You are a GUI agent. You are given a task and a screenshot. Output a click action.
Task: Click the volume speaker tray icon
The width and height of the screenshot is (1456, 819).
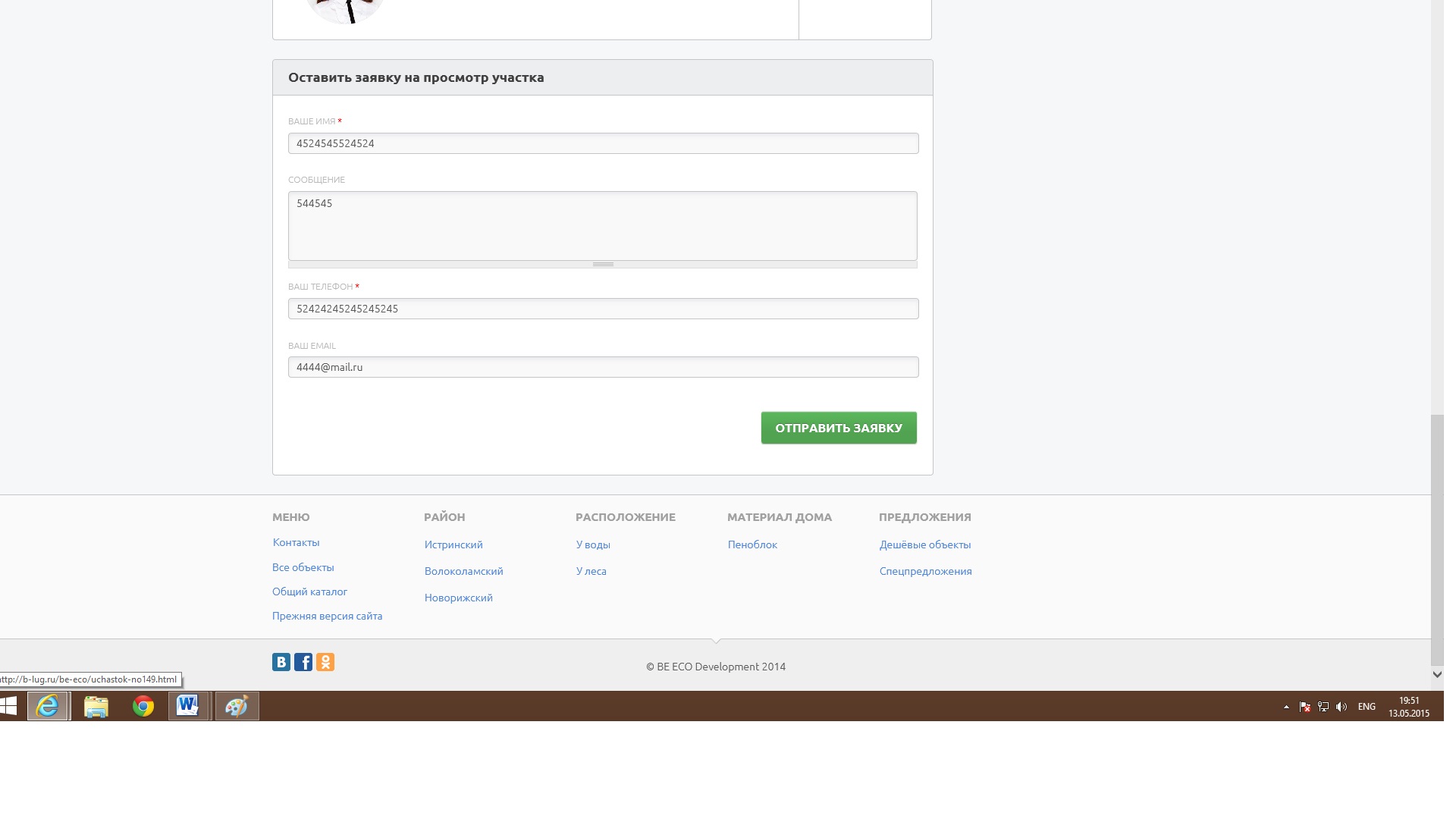click(1341, 707)
